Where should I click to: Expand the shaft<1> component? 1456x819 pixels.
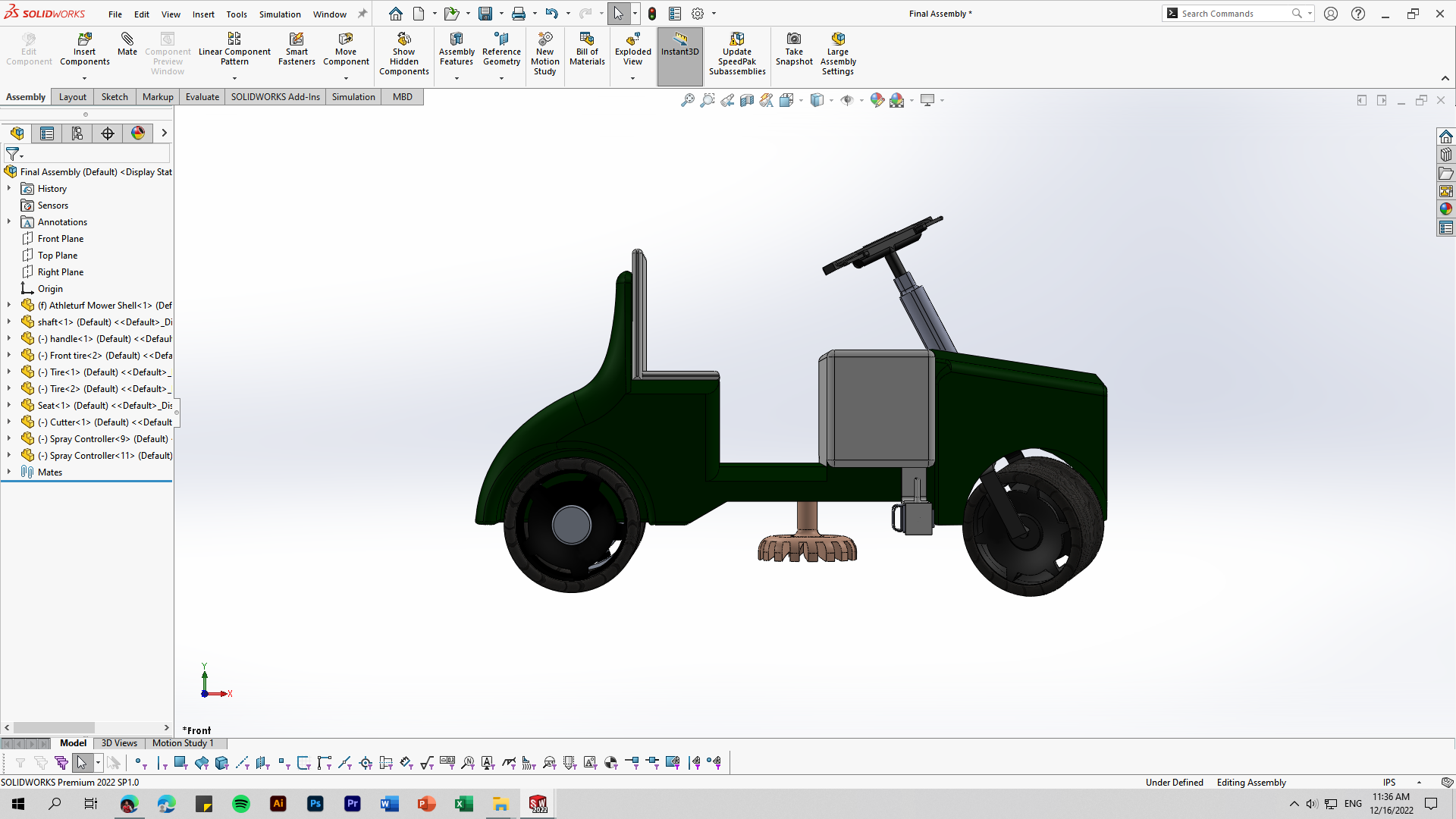pos(9,322)
